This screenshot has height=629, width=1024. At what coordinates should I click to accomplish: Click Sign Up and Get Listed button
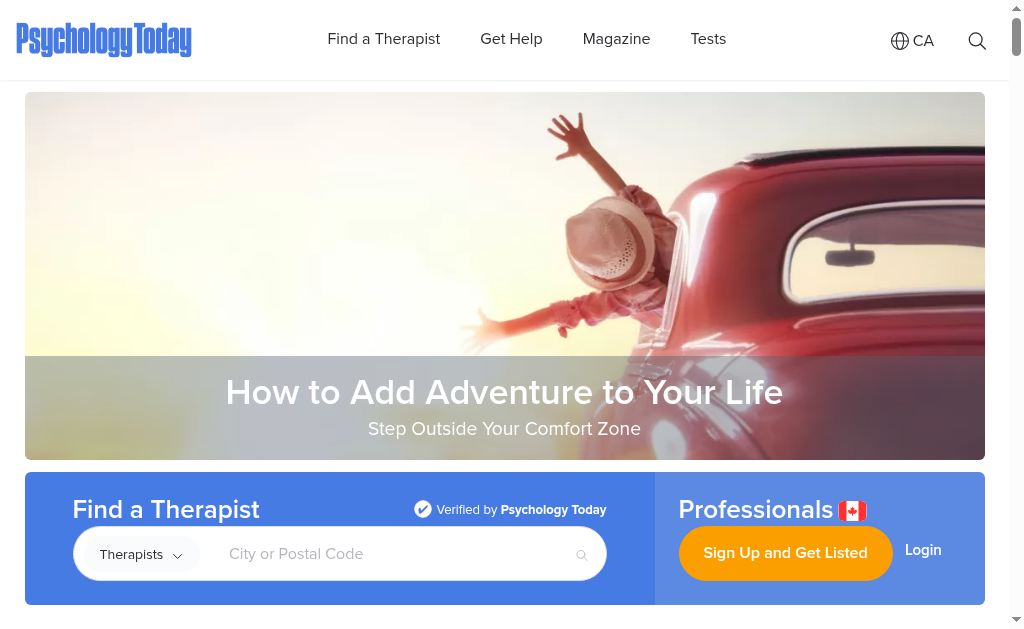point(786,553)
